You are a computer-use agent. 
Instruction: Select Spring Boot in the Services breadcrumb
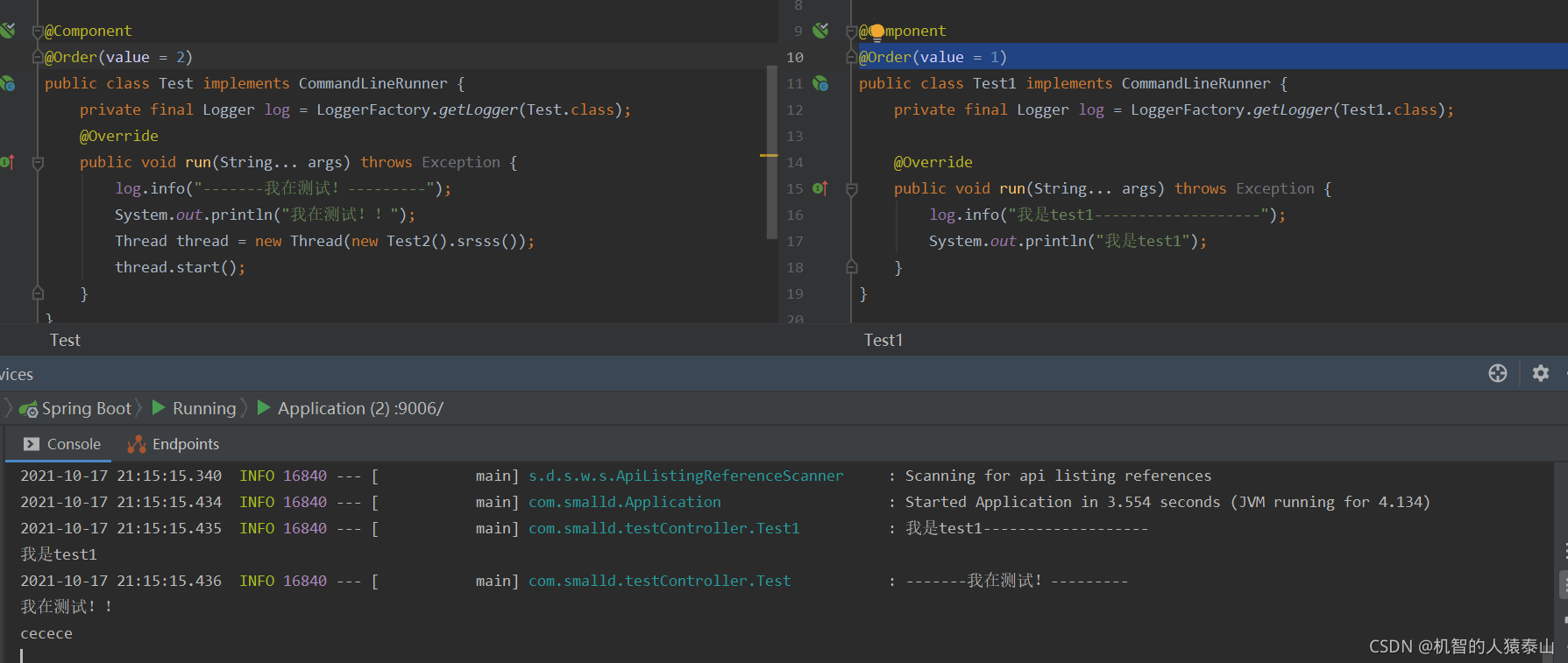[x=86, y=409]
